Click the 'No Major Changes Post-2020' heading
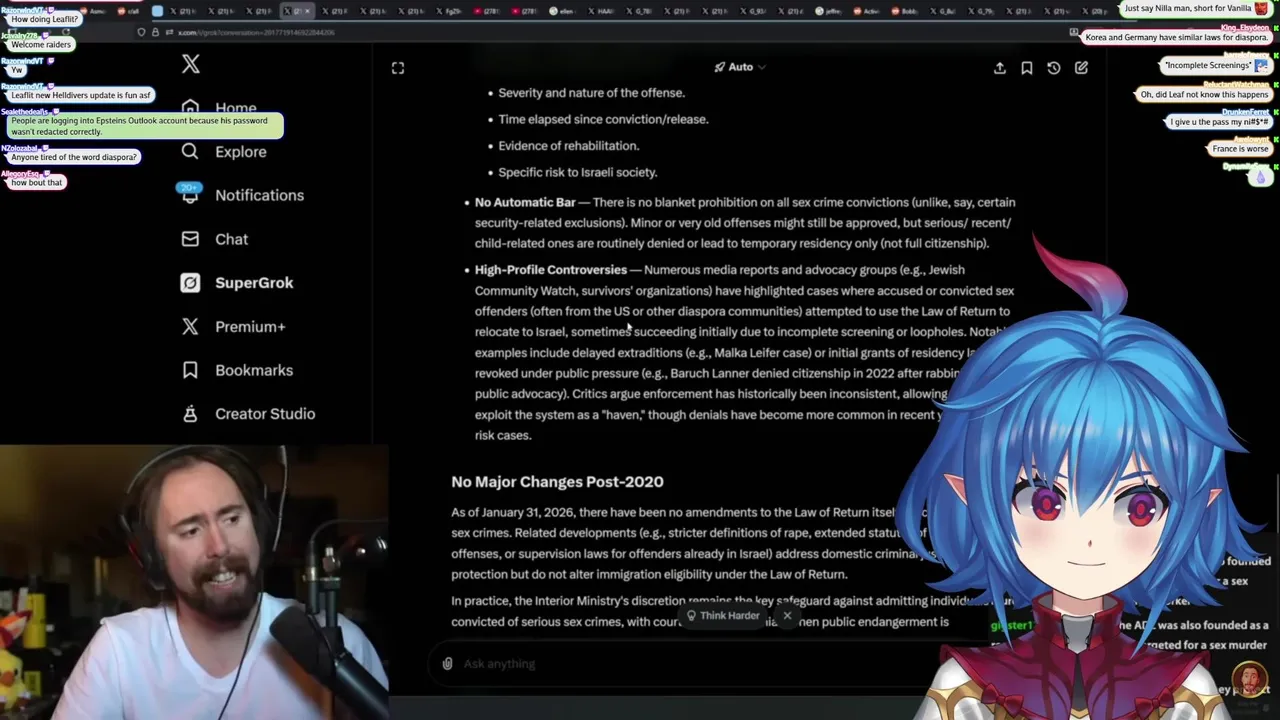The height and width of the screenshot is (720, 1280). tap(557, 482)
